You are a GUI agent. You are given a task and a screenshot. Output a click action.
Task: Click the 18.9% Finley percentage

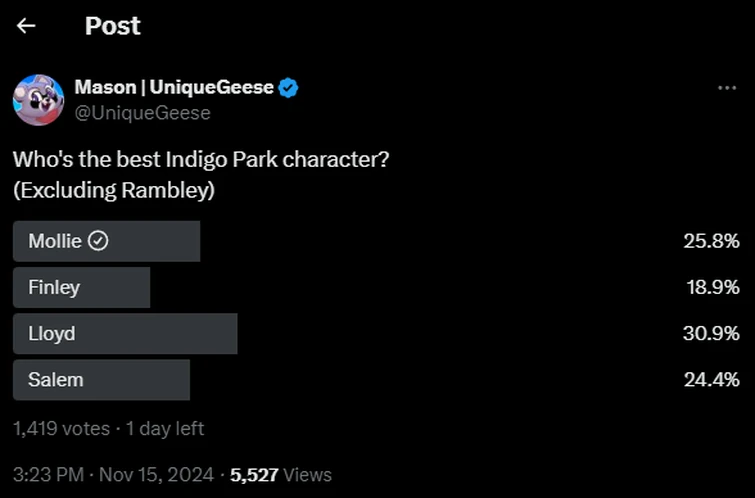coord(711,287)
